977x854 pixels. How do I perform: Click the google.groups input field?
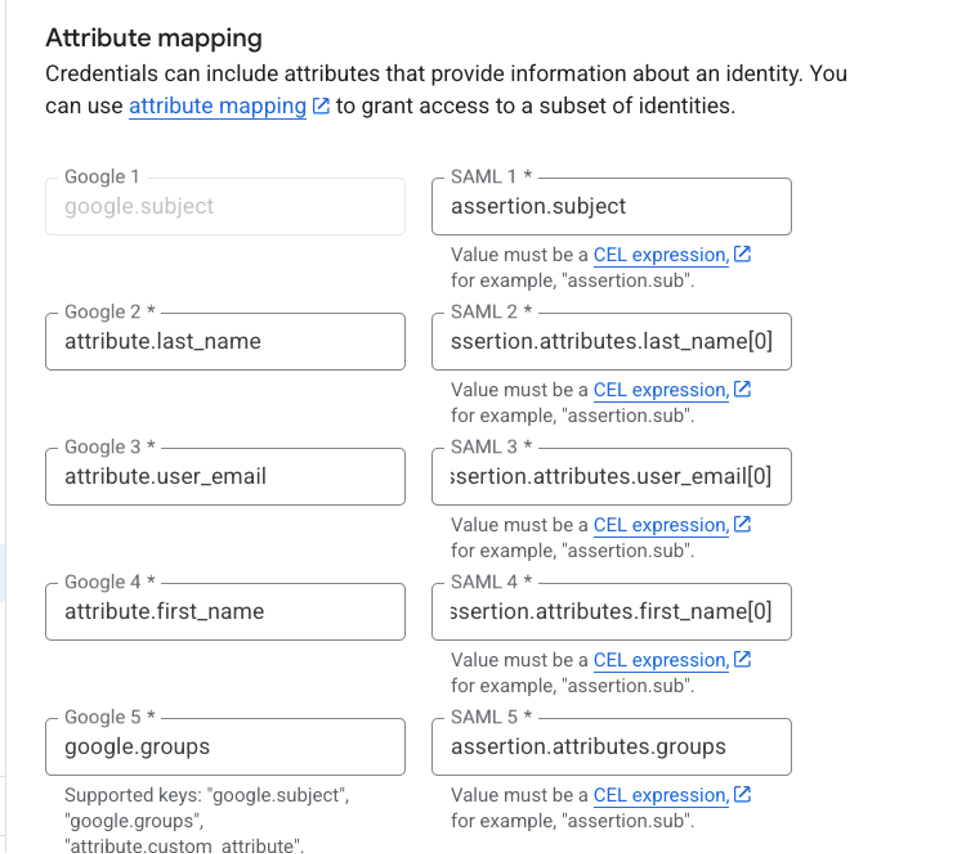(x=224, y=746)
